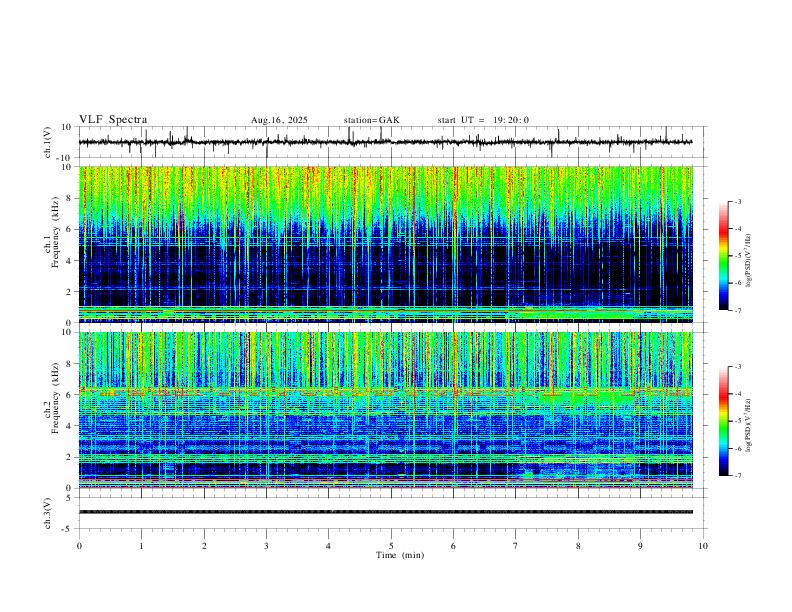792x612 pixels.
Task: Click the ch.3(V) axis label
Action: [x=48, y=513]
